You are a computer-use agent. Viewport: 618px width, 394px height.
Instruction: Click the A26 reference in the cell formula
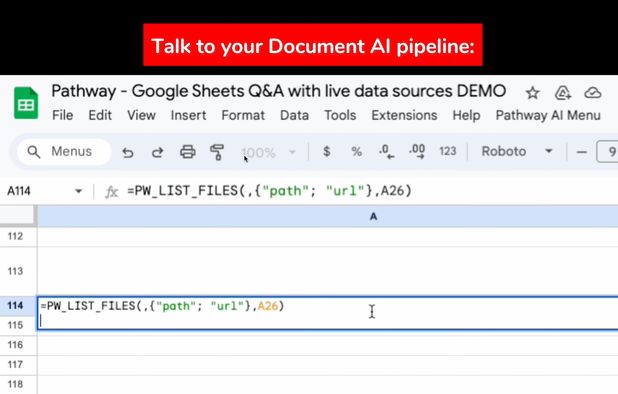tap(268, 306)
